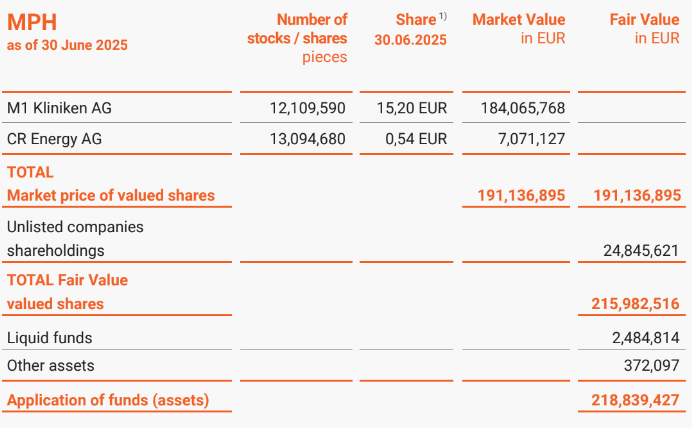Click M1 Kliniken share count 12,109,590
This screenshot has height=428, width=692.
tap(307, 107)
